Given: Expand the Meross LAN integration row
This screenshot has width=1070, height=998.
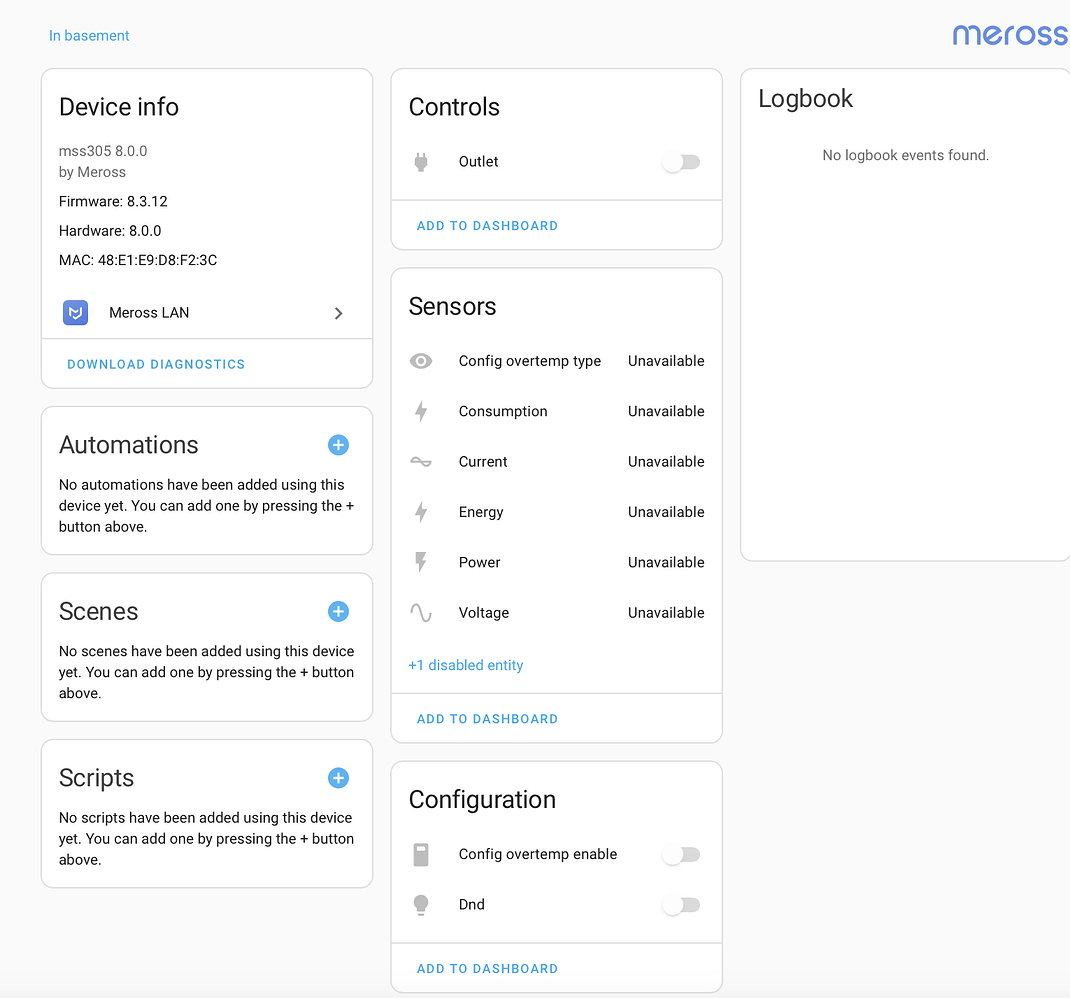Looking at the screenshot, I should (x=338, y=312).
